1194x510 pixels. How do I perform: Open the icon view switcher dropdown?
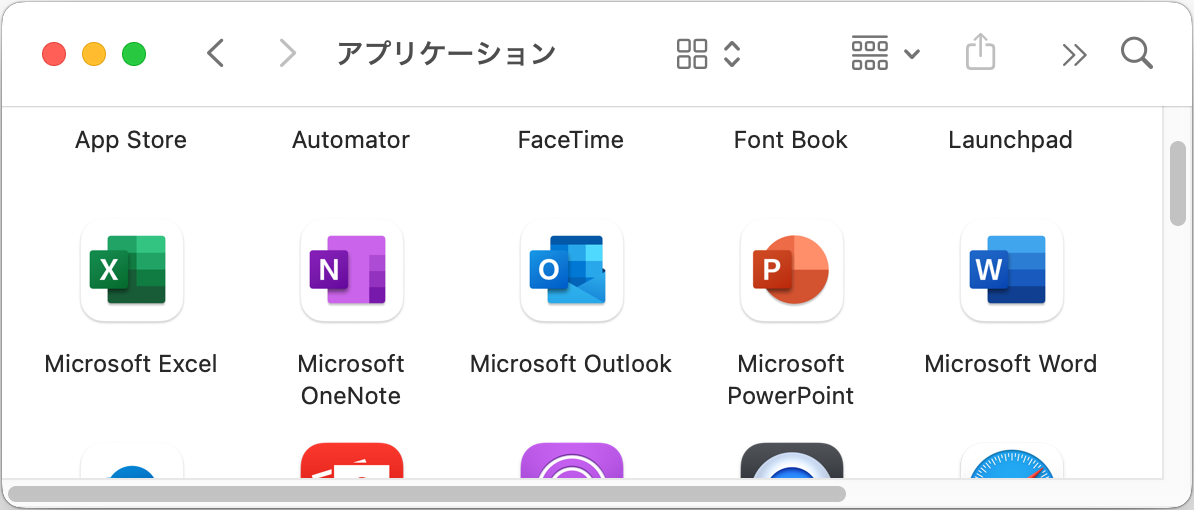click(x=708, y=53)
